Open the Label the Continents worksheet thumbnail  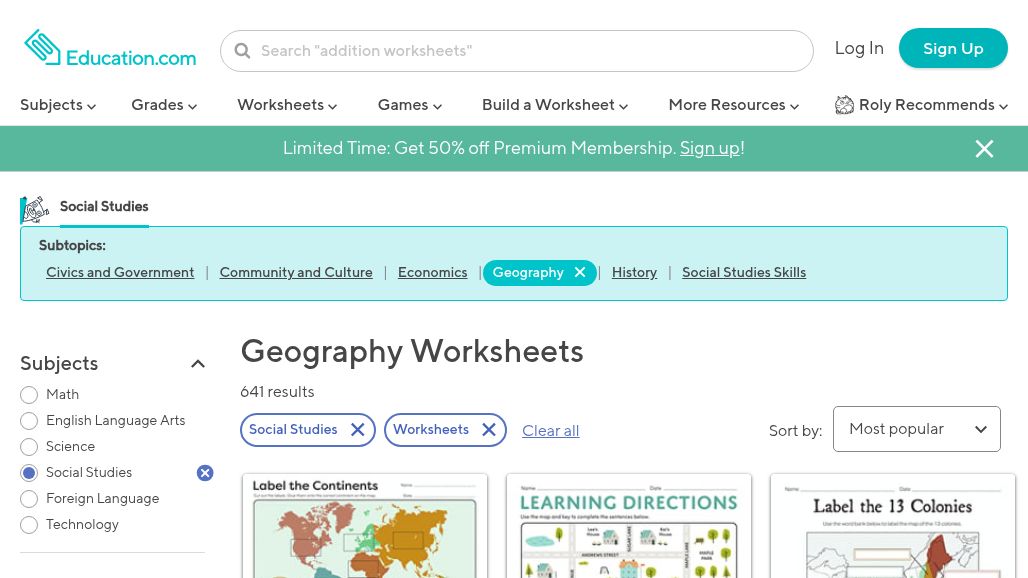pos(365,526)
